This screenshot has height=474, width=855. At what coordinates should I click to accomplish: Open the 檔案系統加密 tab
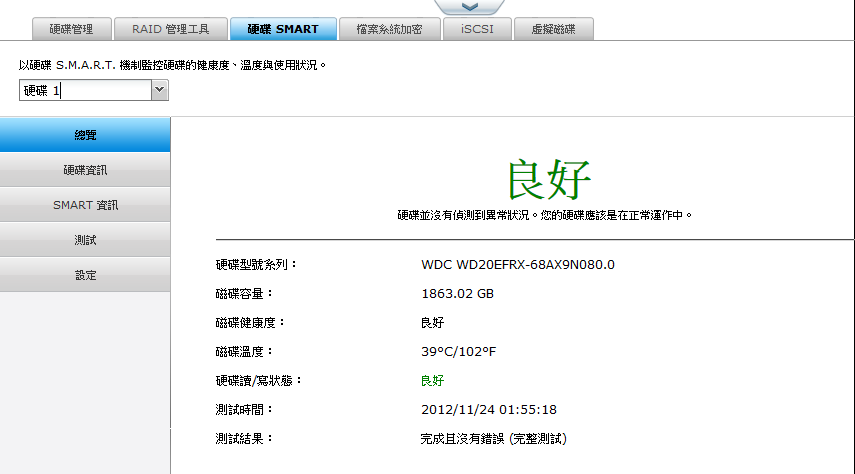(x=389, y=29)
